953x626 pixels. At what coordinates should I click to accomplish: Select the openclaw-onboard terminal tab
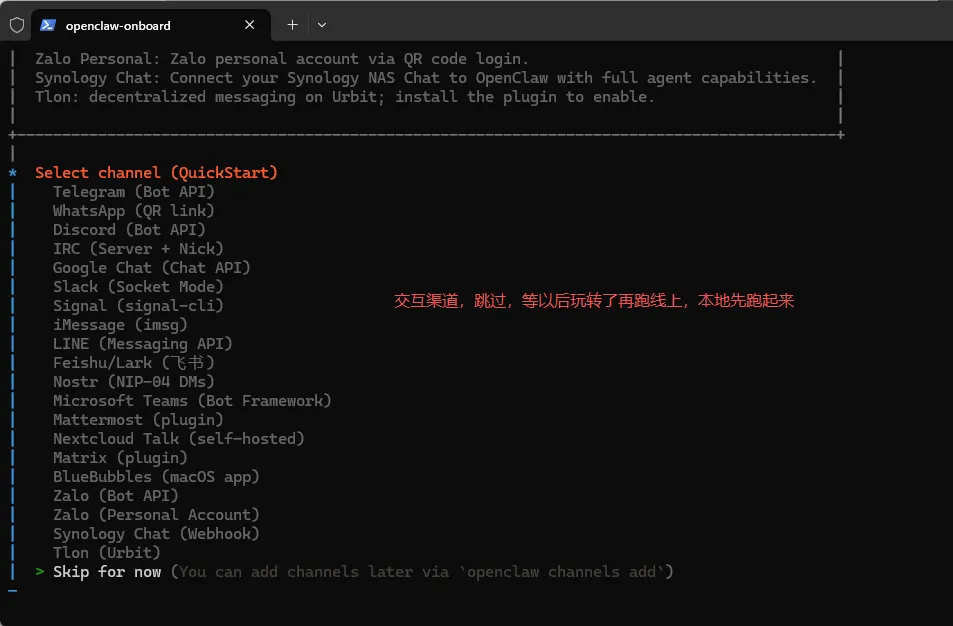click(151, 26)
